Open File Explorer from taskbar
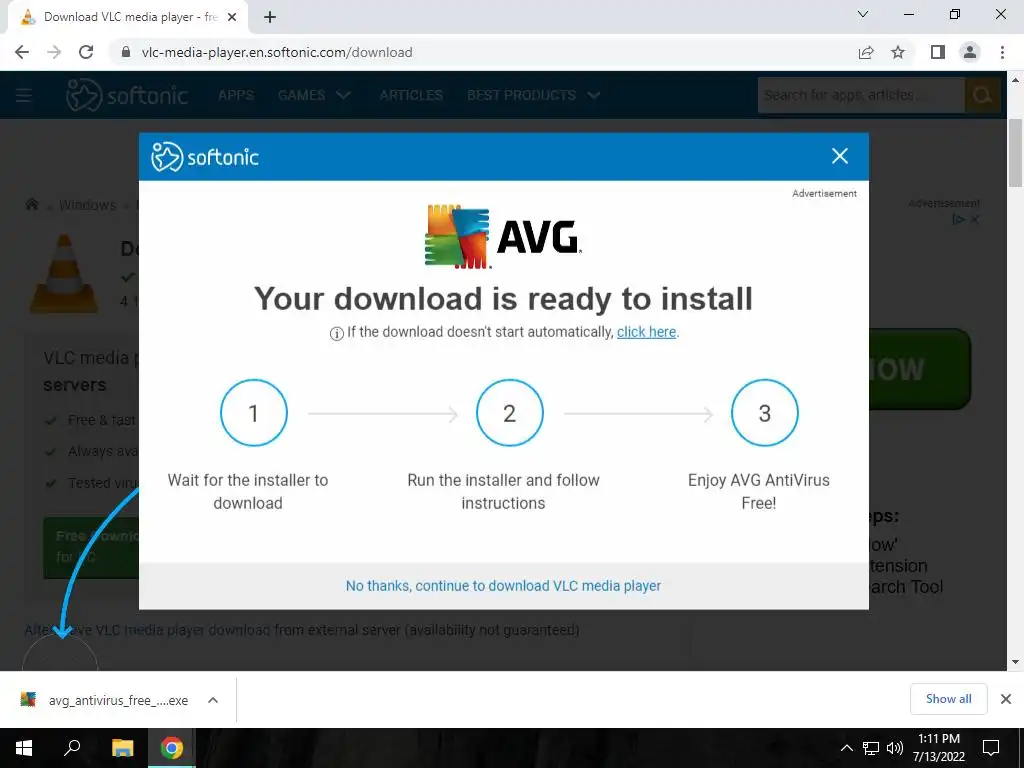 point(122,748)
